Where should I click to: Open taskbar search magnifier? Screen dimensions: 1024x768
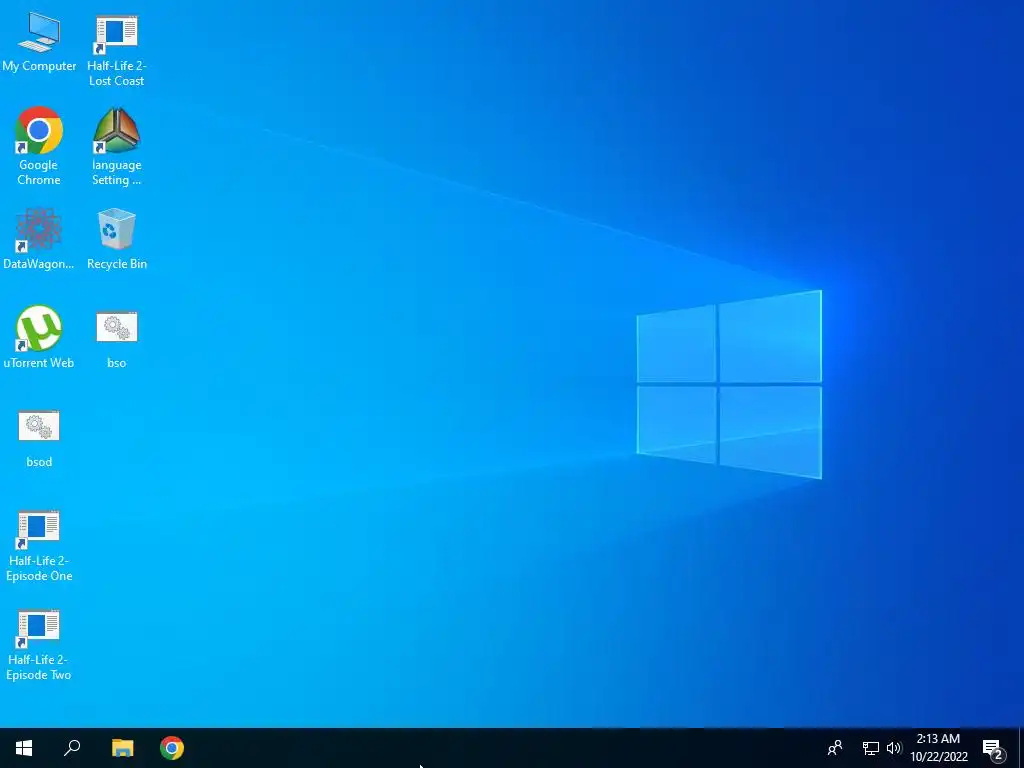point(72,748)
